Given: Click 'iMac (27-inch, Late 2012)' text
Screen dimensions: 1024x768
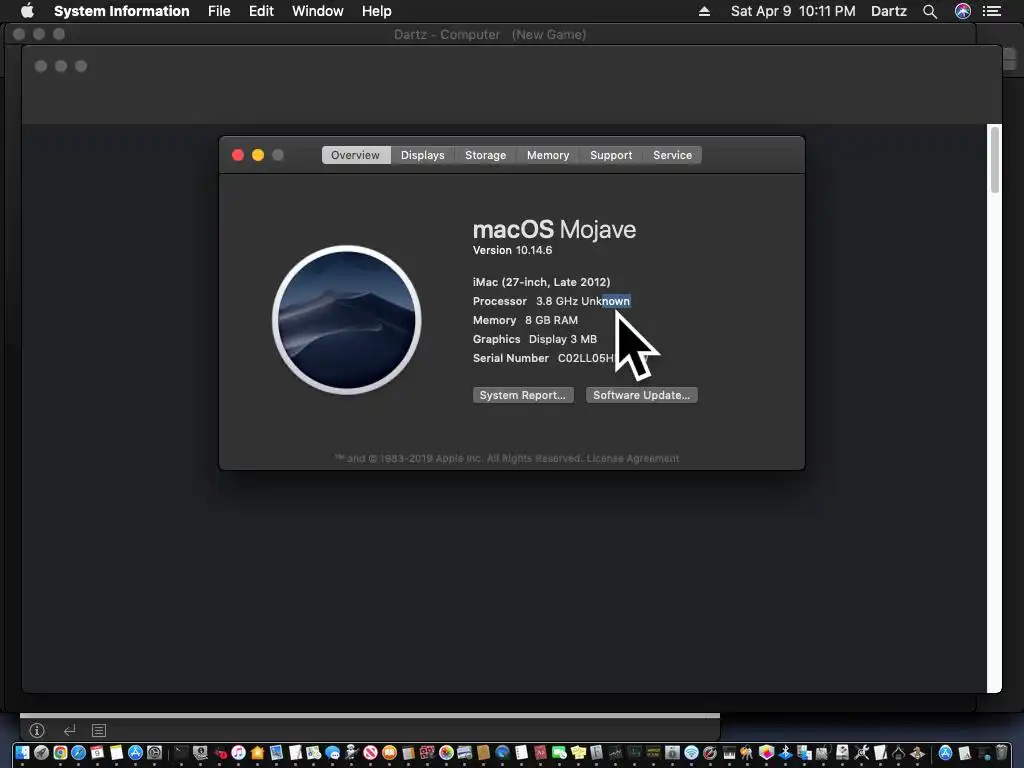Looking at the screenshot, I should tap(541, 282).
